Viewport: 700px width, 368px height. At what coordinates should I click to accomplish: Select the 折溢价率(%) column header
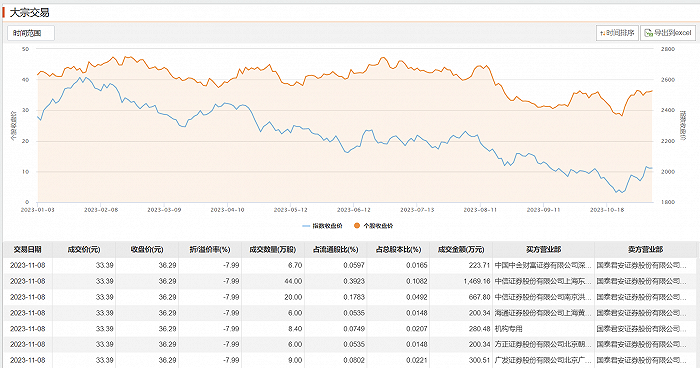pyautogui.click(x=210, y=250)
